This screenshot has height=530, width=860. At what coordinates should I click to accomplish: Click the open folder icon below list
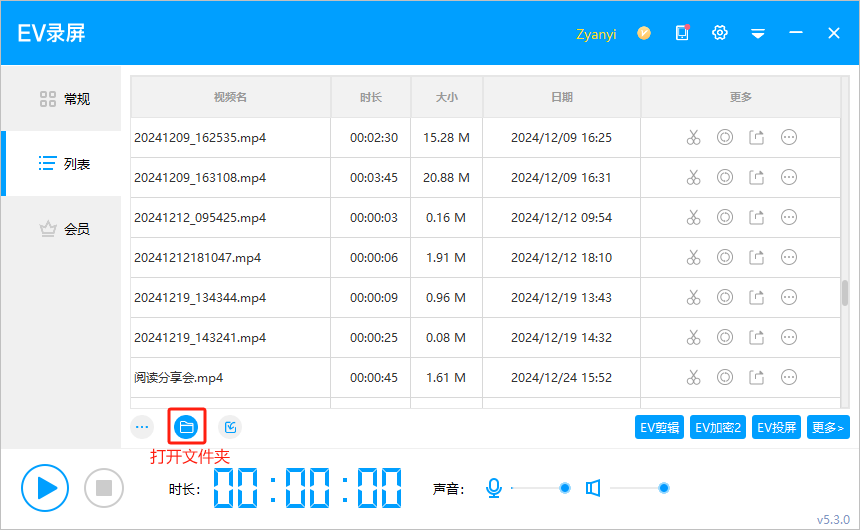pos(186,428)
